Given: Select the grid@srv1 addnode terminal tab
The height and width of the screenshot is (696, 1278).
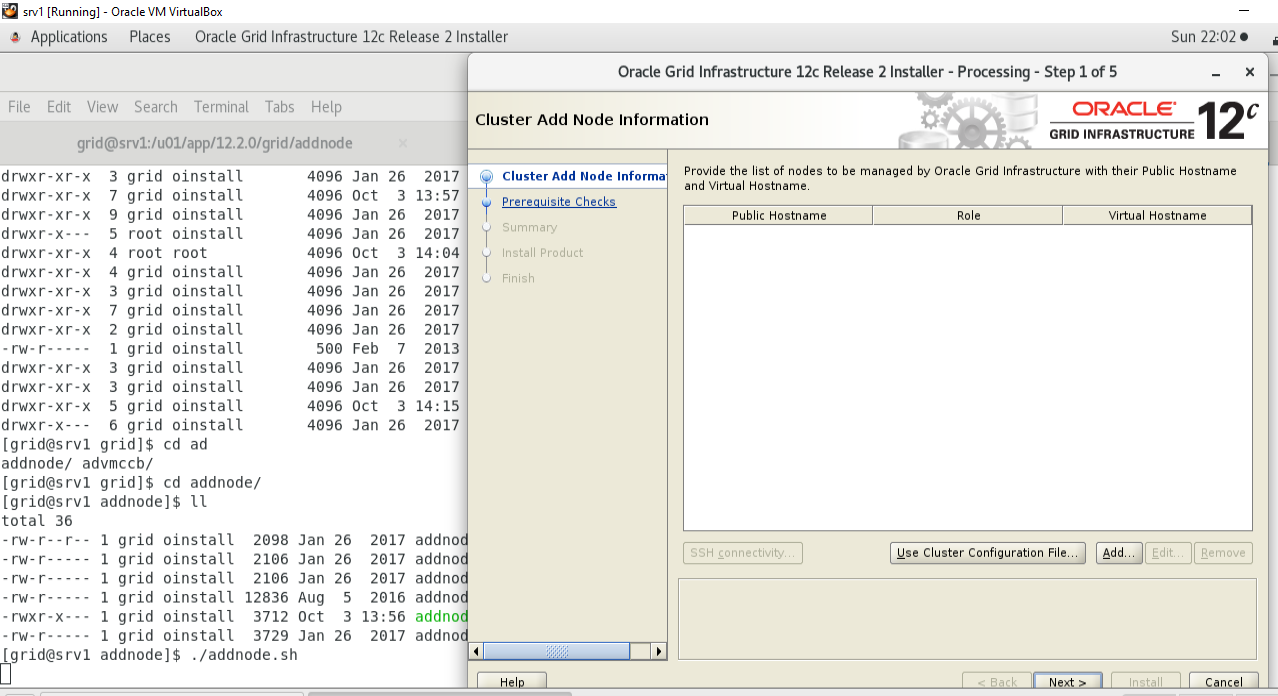Looking at the screenshot, I should tap(215, 143).
